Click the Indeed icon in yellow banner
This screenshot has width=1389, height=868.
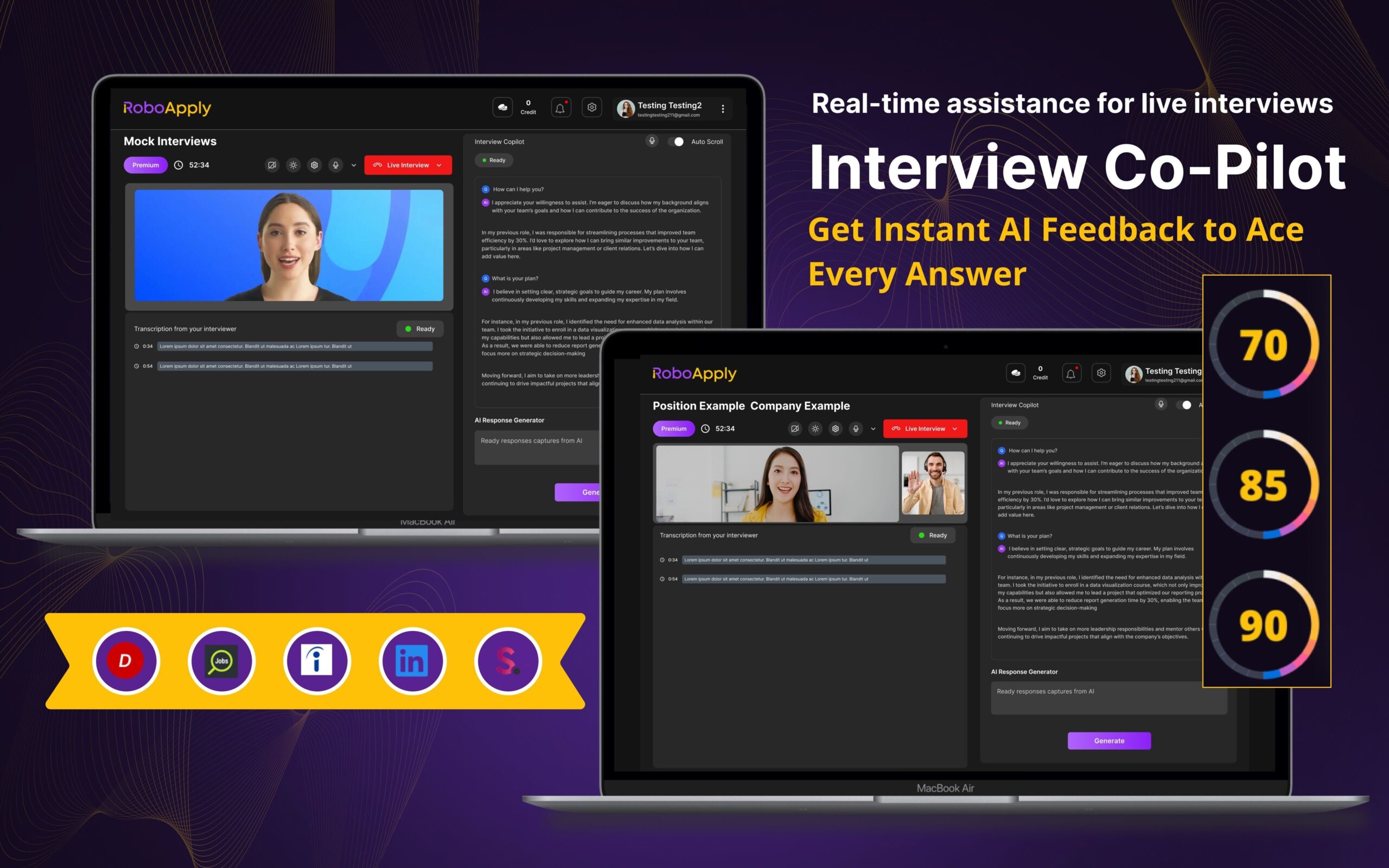[317, 661]
